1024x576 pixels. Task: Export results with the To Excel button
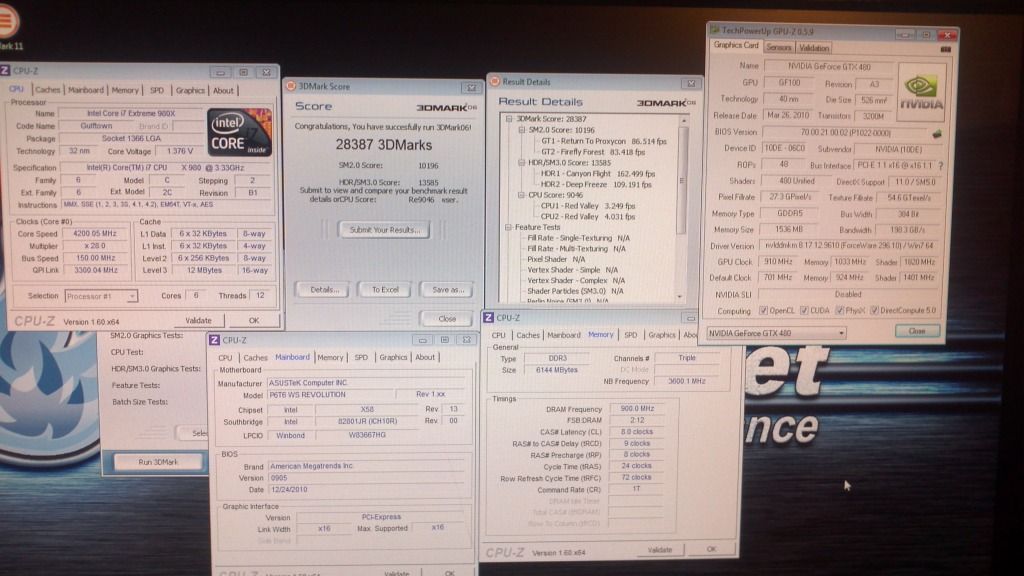385,289
